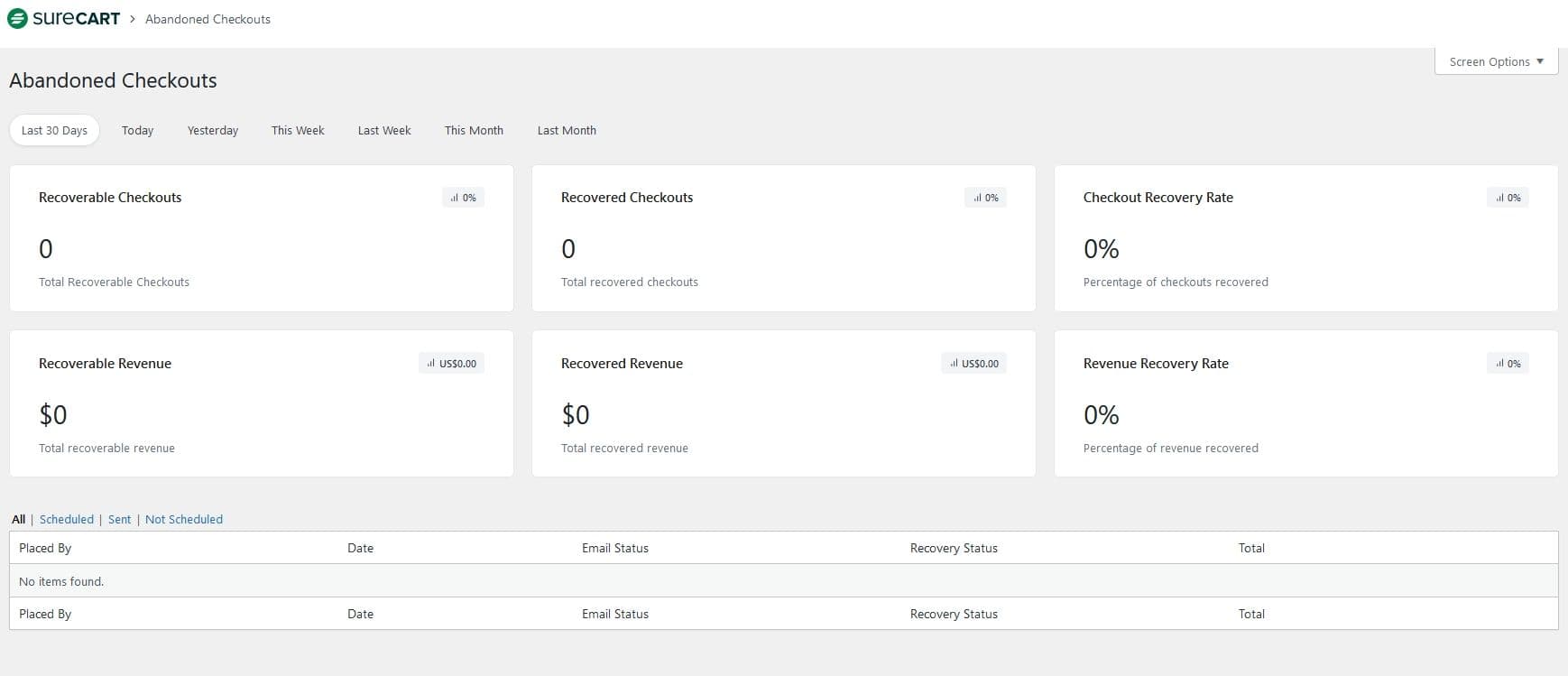Click the Recovered Revenue card title
Image resolution: width=1568 pixels, height=676 pixels.
pos(622,364)
